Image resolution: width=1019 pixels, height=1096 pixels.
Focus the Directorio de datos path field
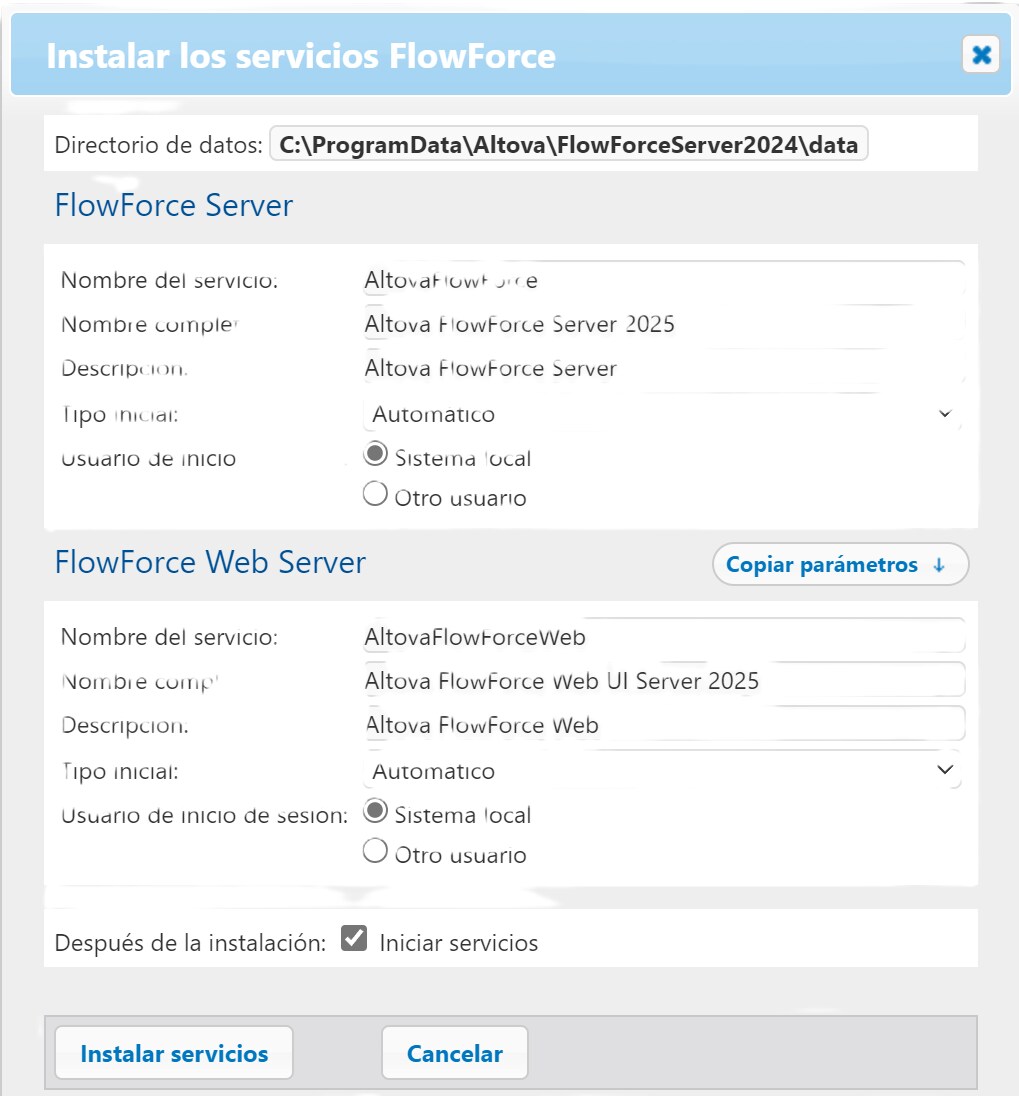coord(569,144)
